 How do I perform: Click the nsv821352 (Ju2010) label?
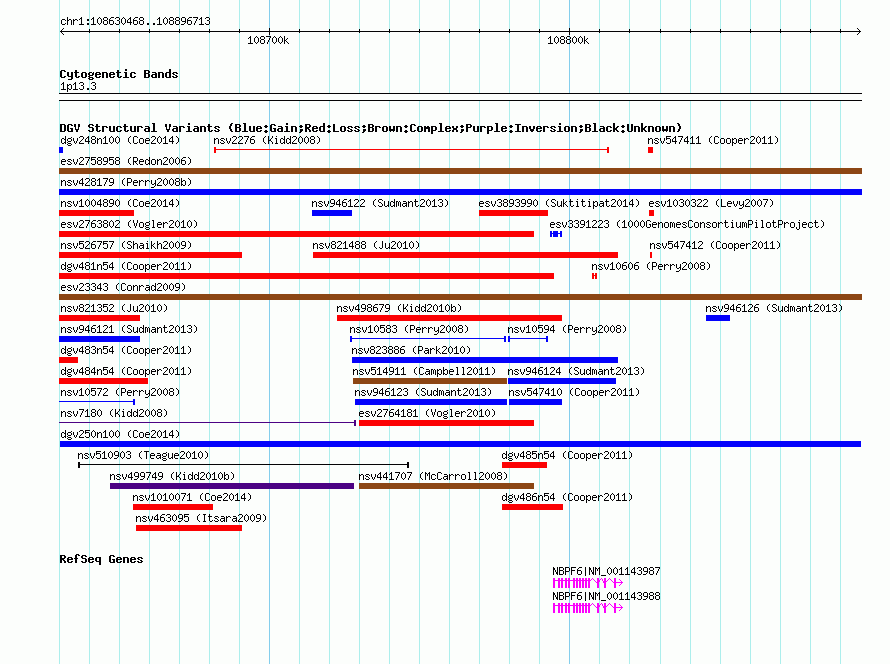pos(114,308)
